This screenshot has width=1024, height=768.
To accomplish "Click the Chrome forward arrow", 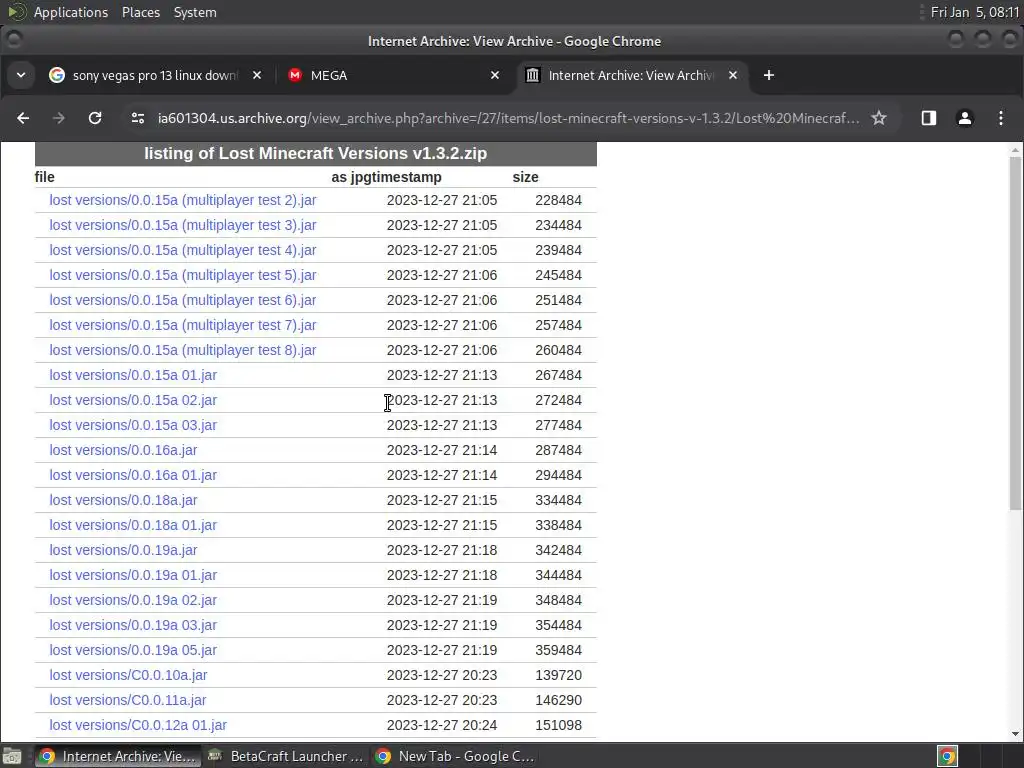I will (59, 118).
